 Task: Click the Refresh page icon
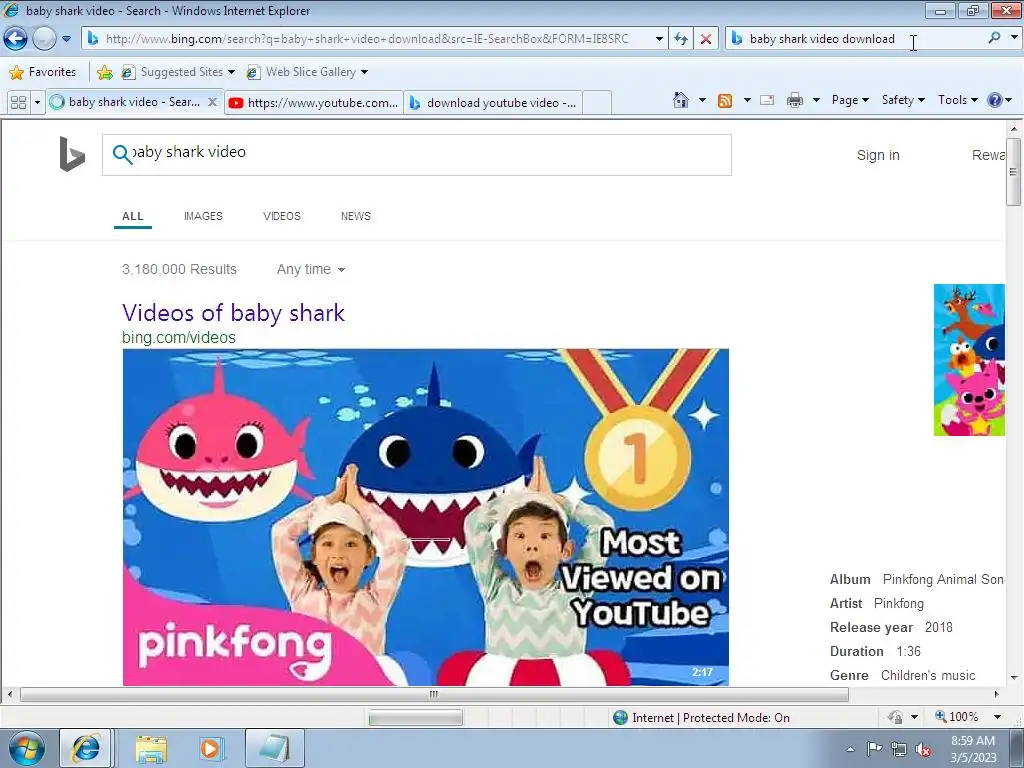pyautogui.click(x=681, y=39)
